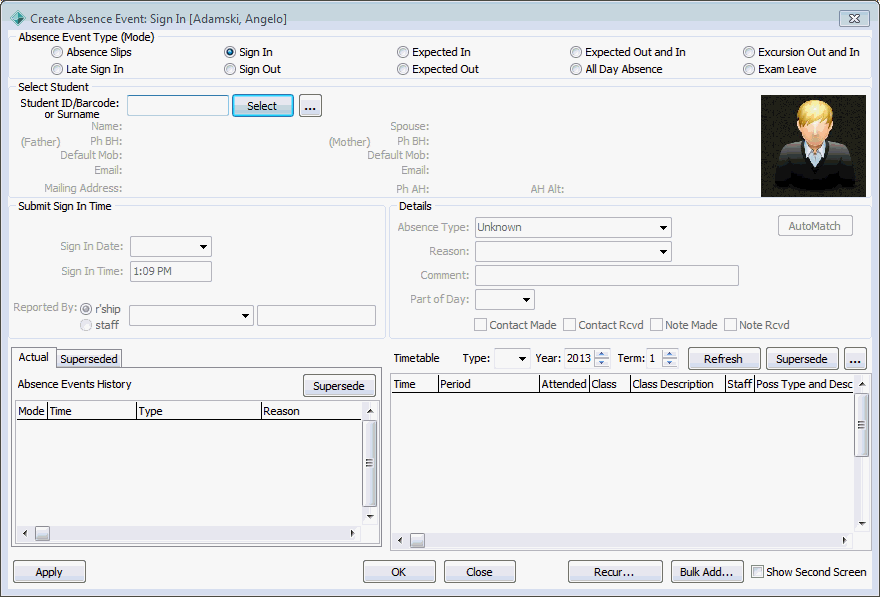Tick the Contact Made checkbox

480,325
